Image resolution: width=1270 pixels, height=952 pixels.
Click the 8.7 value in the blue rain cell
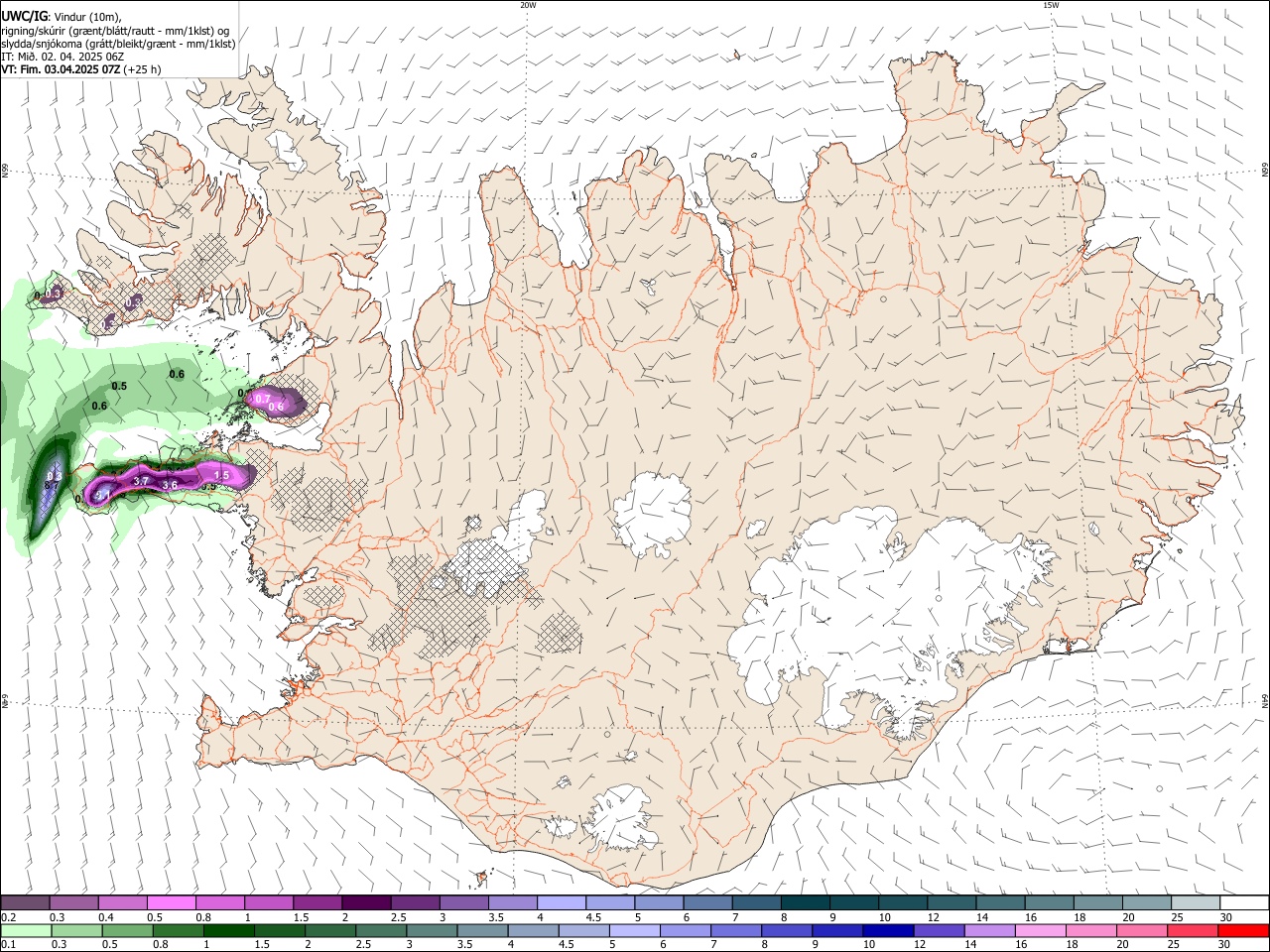point(52,486)
